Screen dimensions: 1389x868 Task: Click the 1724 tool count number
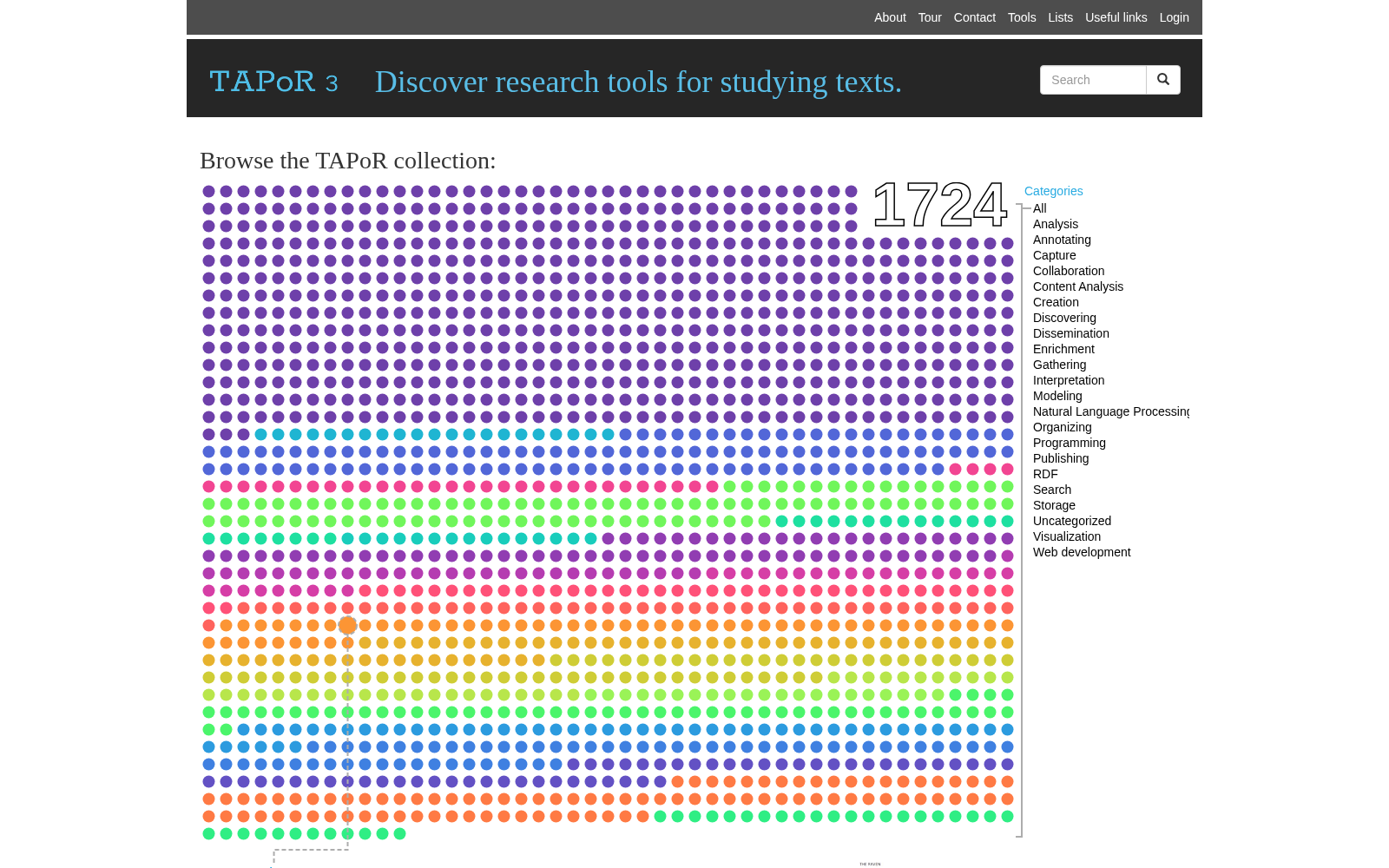coord(939,205)
